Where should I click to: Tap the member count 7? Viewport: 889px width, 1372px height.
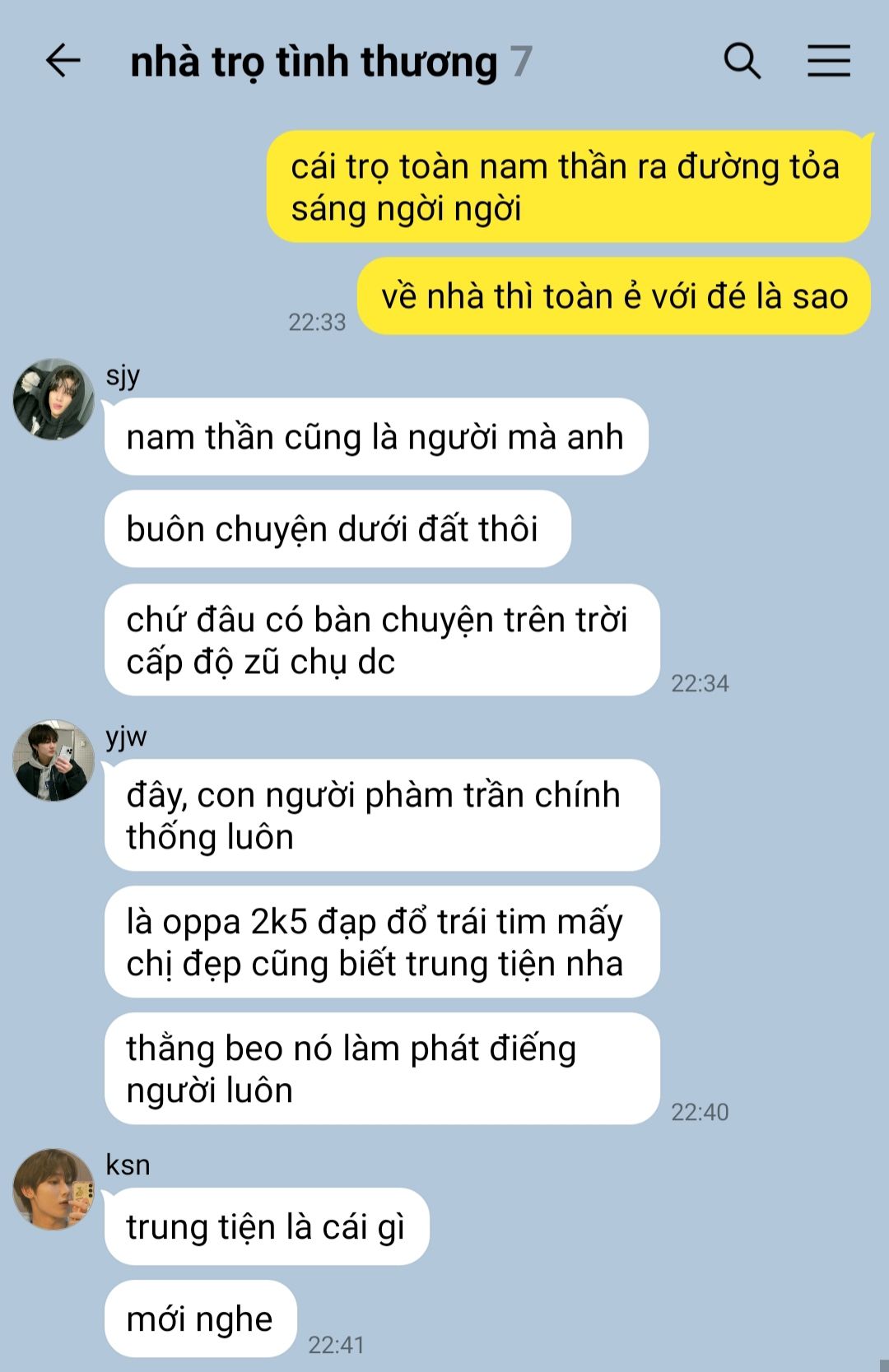(x=521, y=63)
